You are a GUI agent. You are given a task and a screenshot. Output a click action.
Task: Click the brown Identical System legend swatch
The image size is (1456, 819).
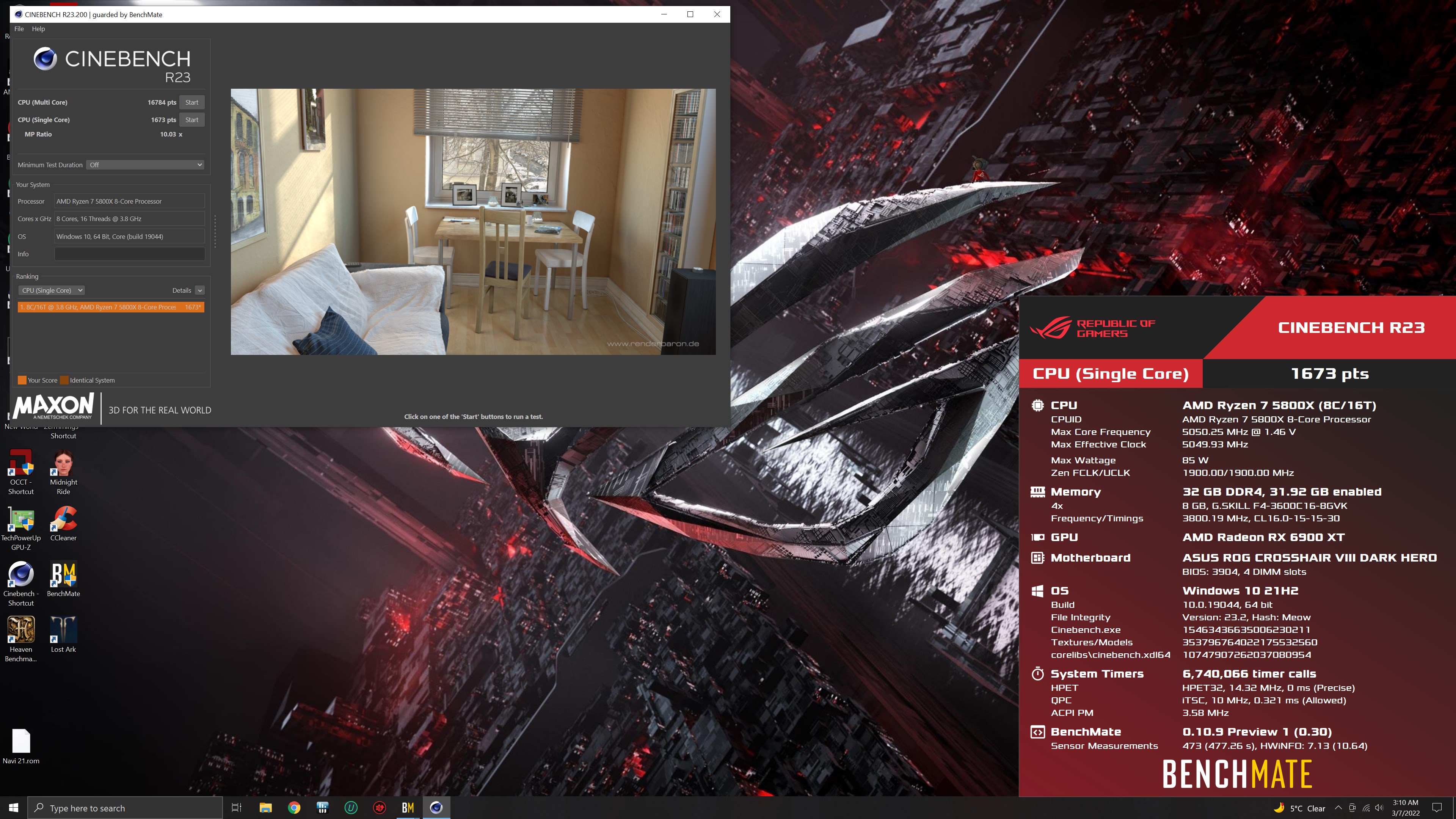click(64, 380)
